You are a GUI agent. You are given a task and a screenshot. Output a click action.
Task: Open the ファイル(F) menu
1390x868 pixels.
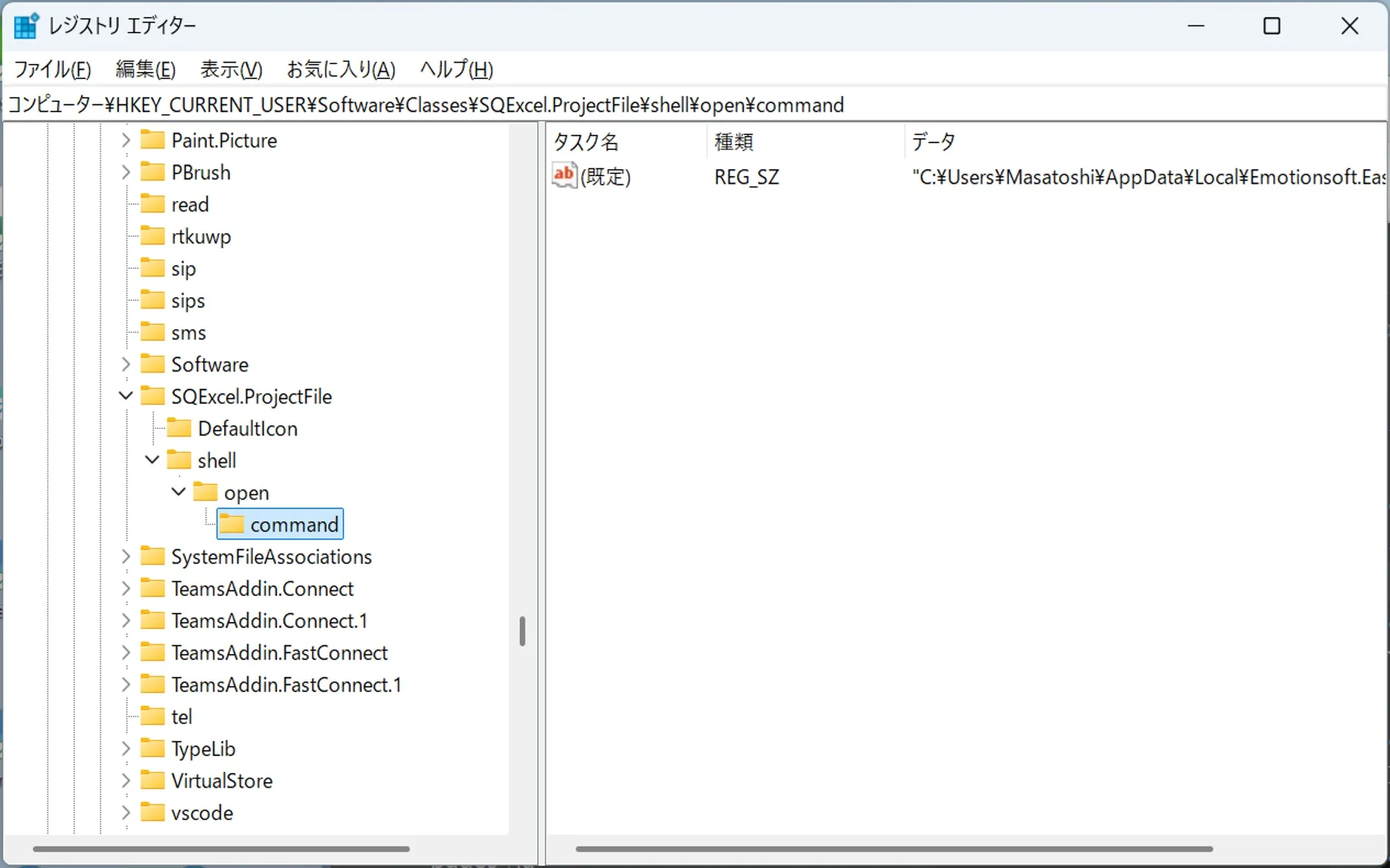(53, 69)
